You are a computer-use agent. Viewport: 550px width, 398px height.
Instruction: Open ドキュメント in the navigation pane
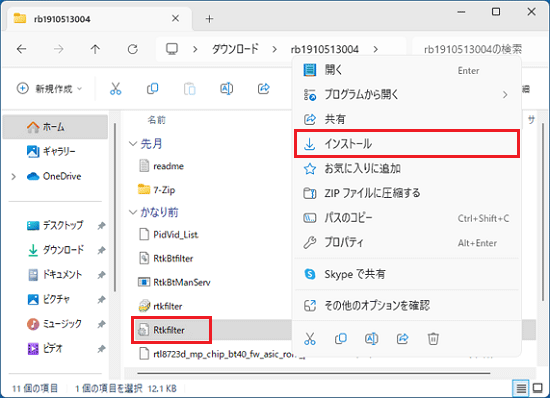pyautogui.click(x=55, y=275)
